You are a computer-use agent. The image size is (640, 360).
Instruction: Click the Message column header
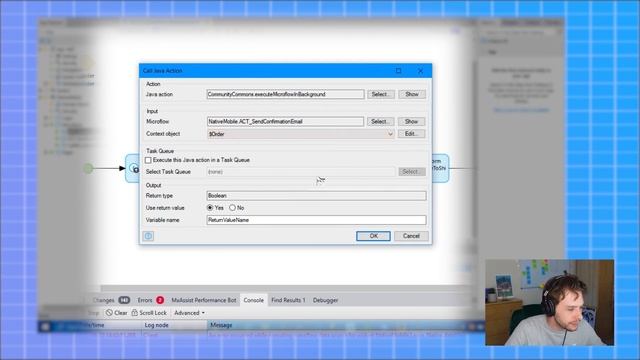coord(221,325)
